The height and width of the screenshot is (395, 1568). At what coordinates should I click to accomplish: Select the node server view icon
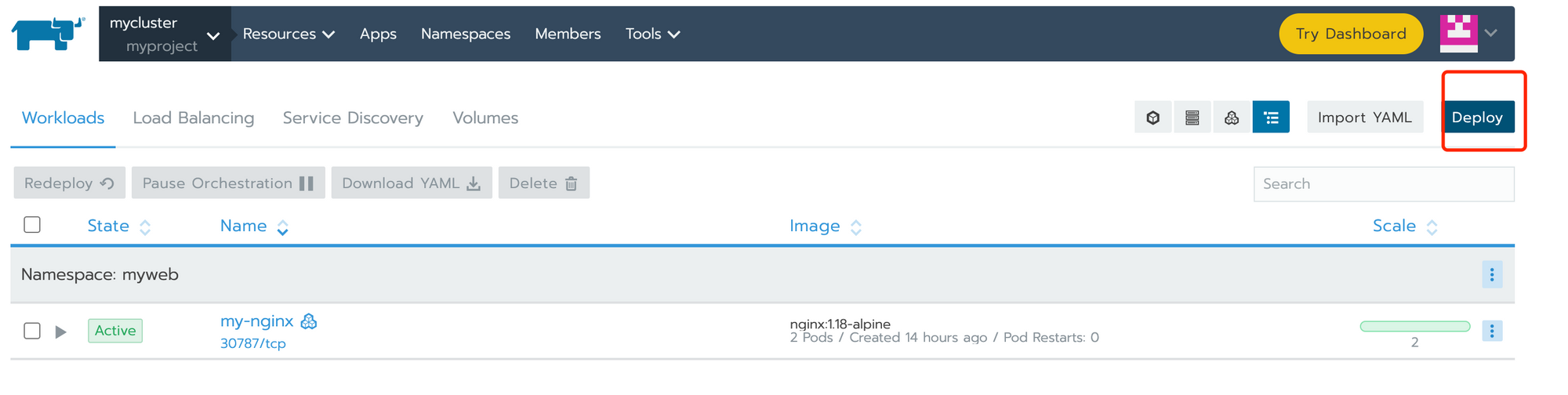1192,118
